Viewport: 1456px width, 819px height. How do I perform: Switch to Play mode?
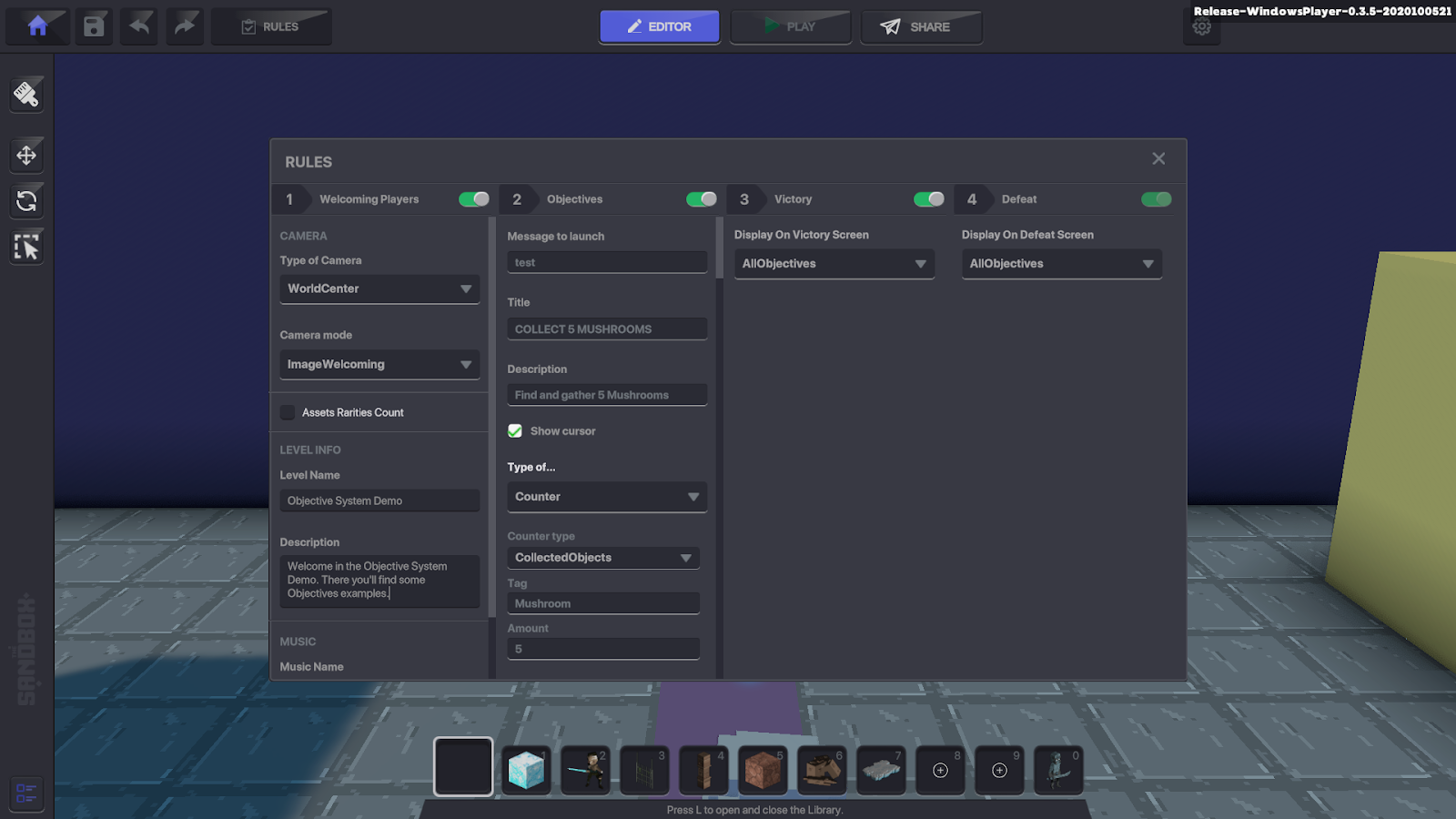click(x=791, y=26)
